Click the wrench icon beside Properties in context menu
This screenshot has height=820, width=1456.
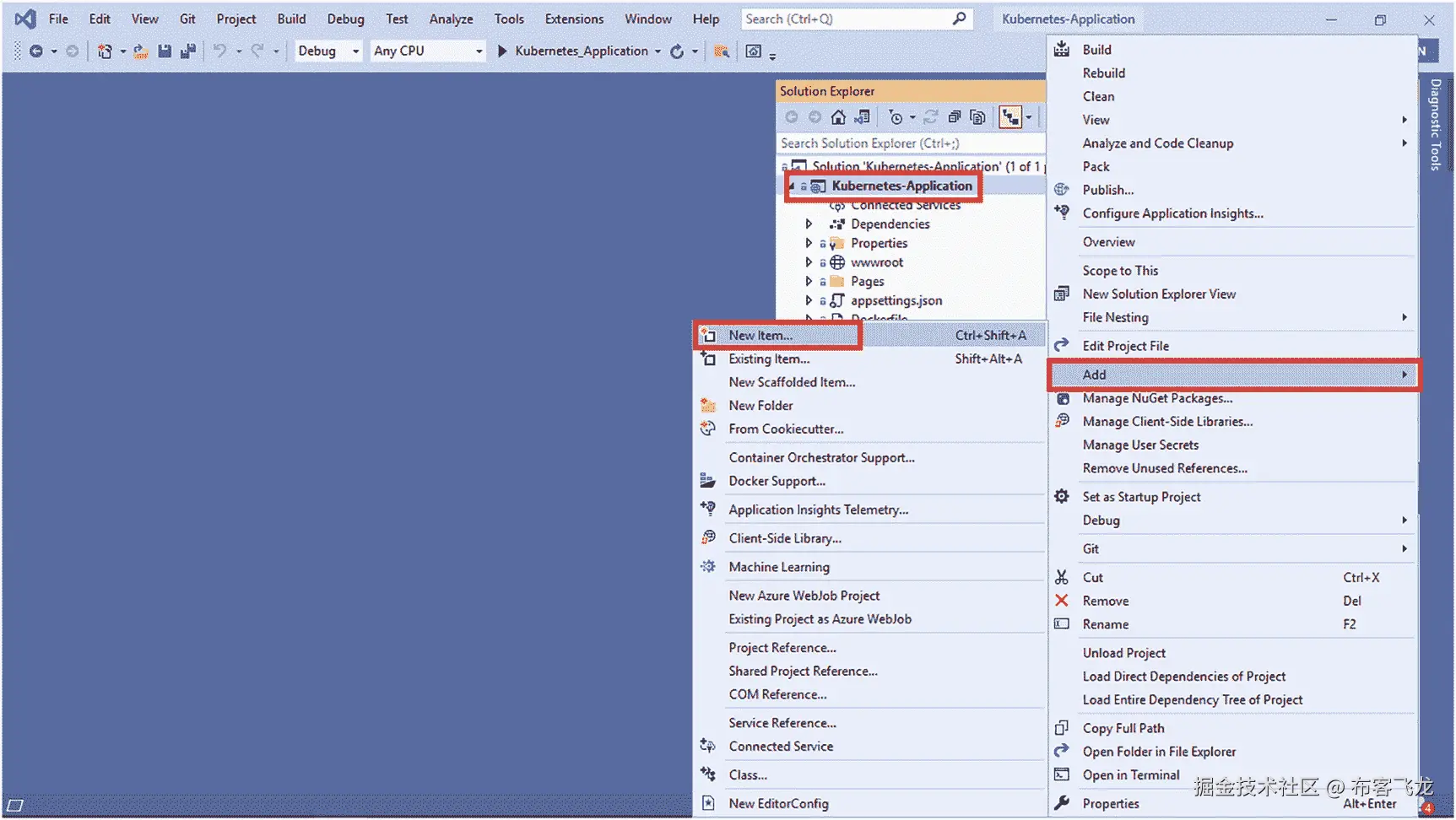[1062, 803]
